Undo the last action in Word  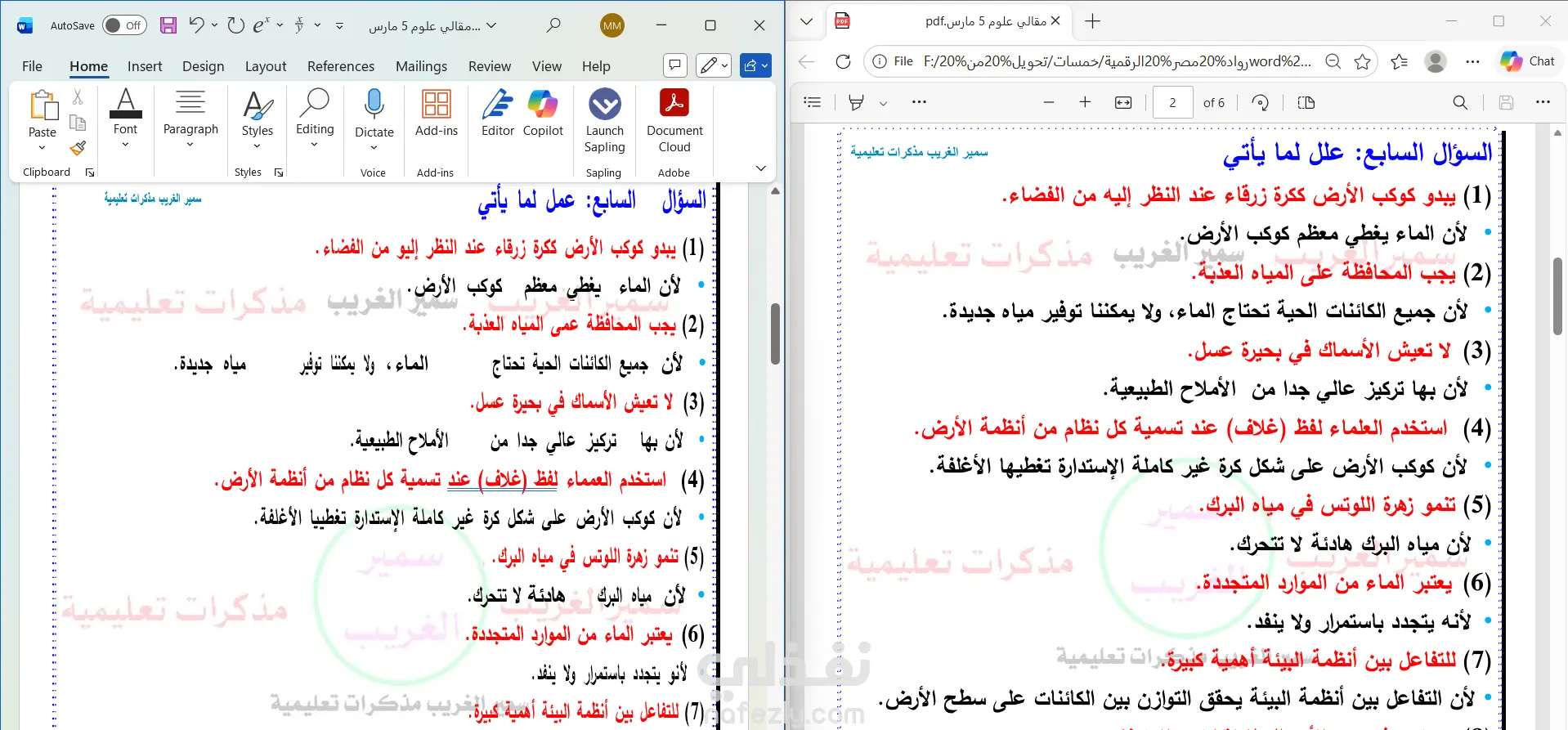(196, 25)
